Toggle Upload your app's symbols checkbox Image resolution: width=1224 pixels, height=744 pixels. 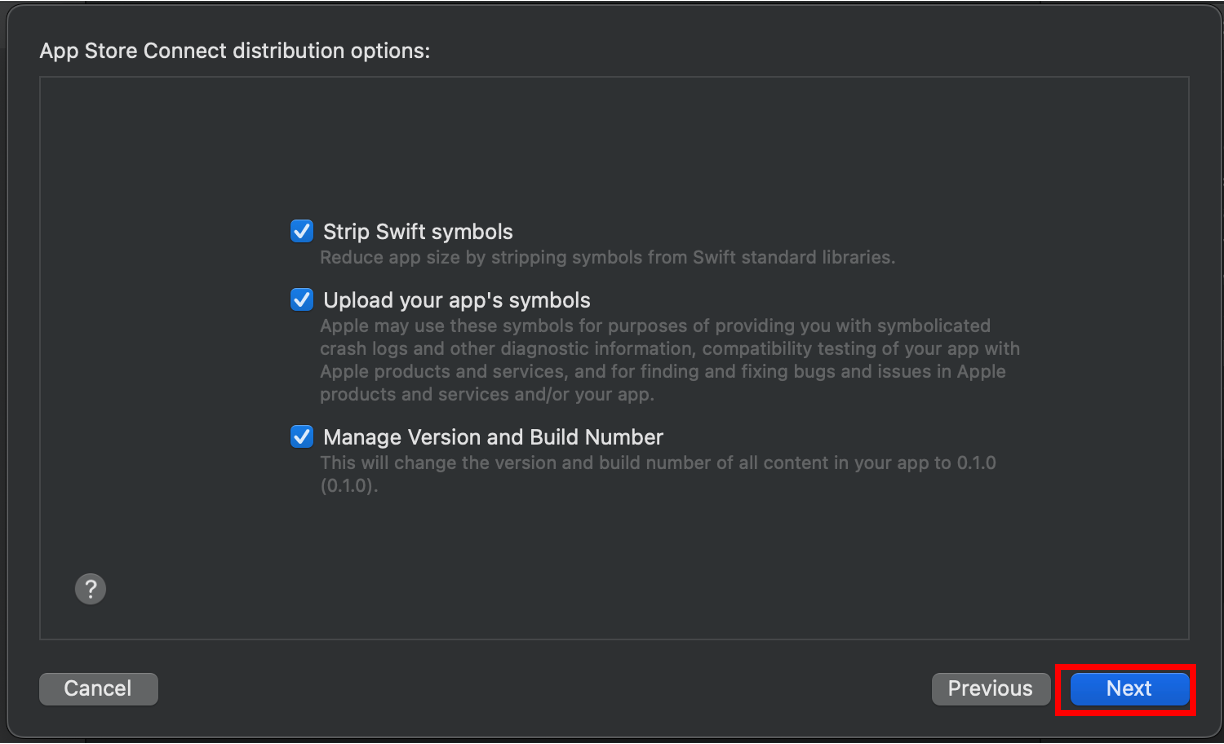(302, 300)
